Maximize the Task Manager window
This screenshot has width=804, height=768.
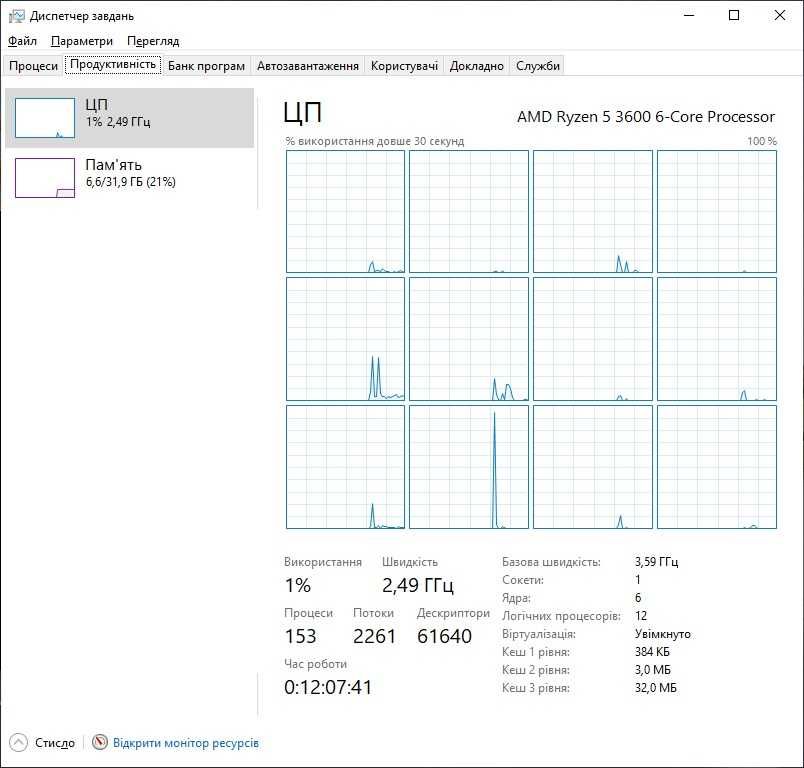pyautogui.click(x=734, y=15)
